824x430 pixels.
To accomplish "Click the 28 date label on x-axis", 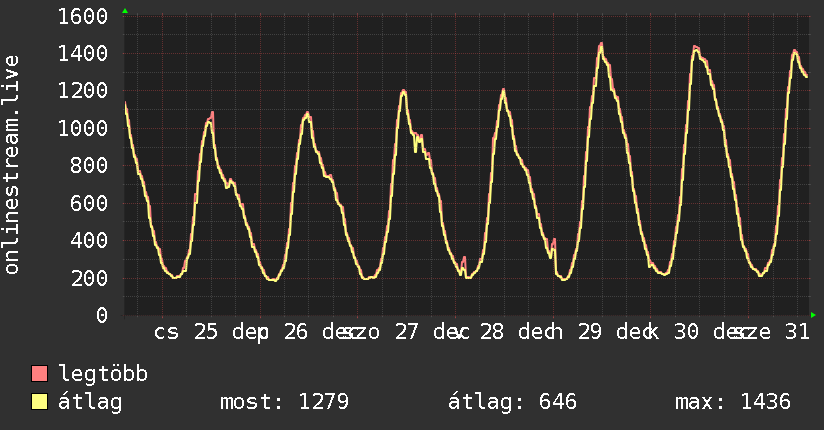I will click(x=492, y=332).
